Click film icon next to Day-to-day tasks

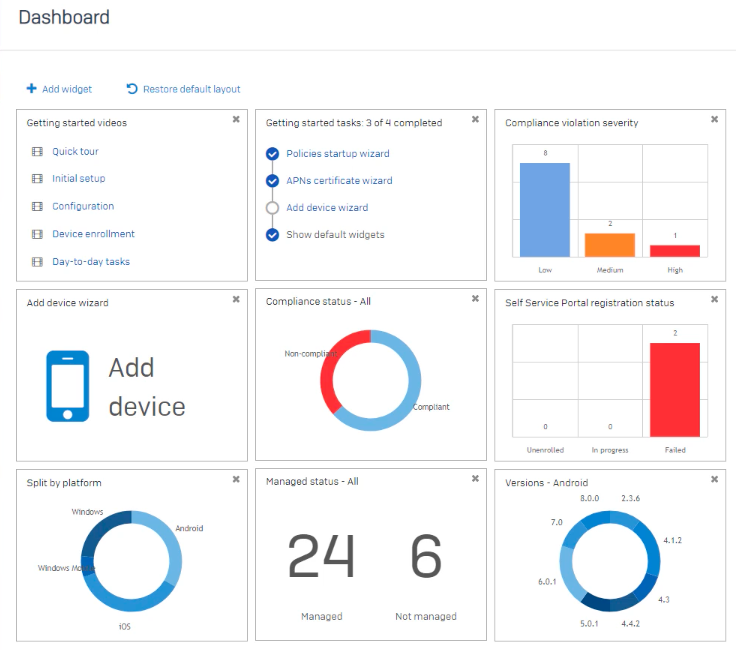(37, 261)
